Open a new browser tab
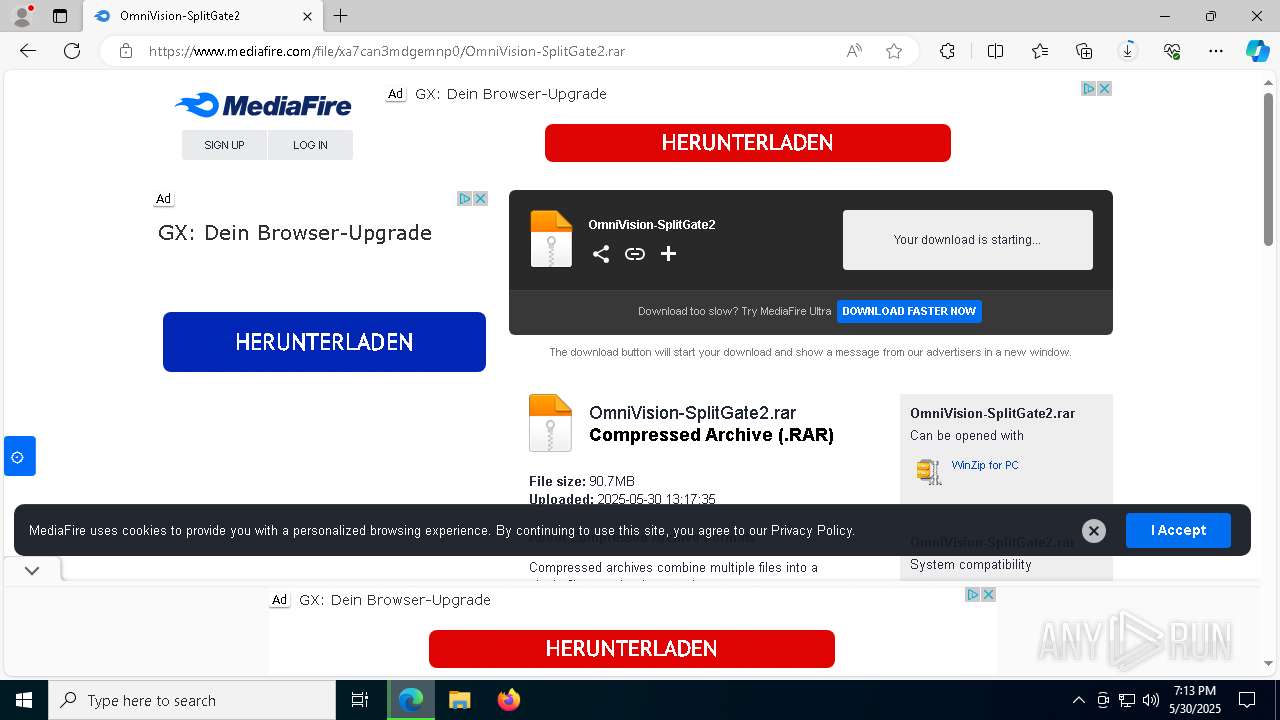This screenshot has width=1280, height=720. 341,16
